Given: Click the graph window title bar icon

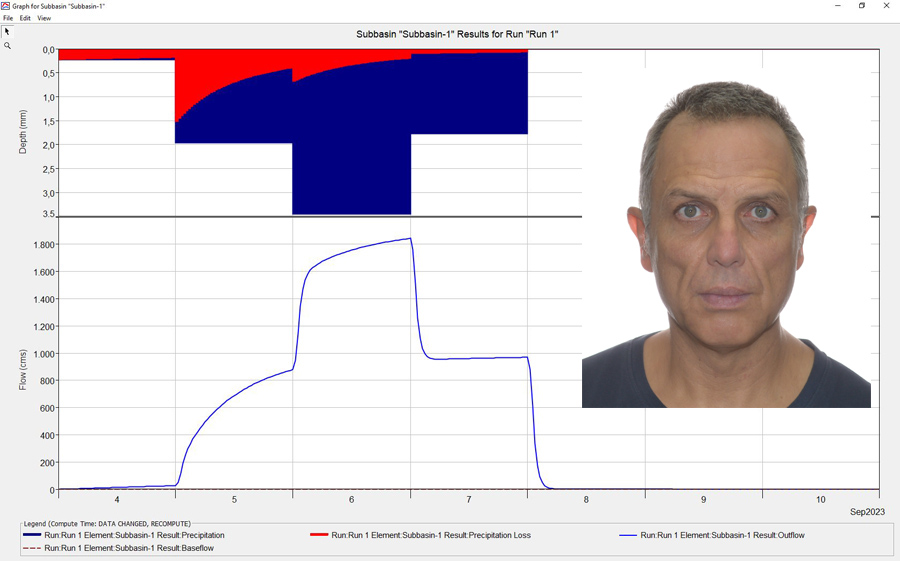Looking at the screenshot, I should (6, 6).
